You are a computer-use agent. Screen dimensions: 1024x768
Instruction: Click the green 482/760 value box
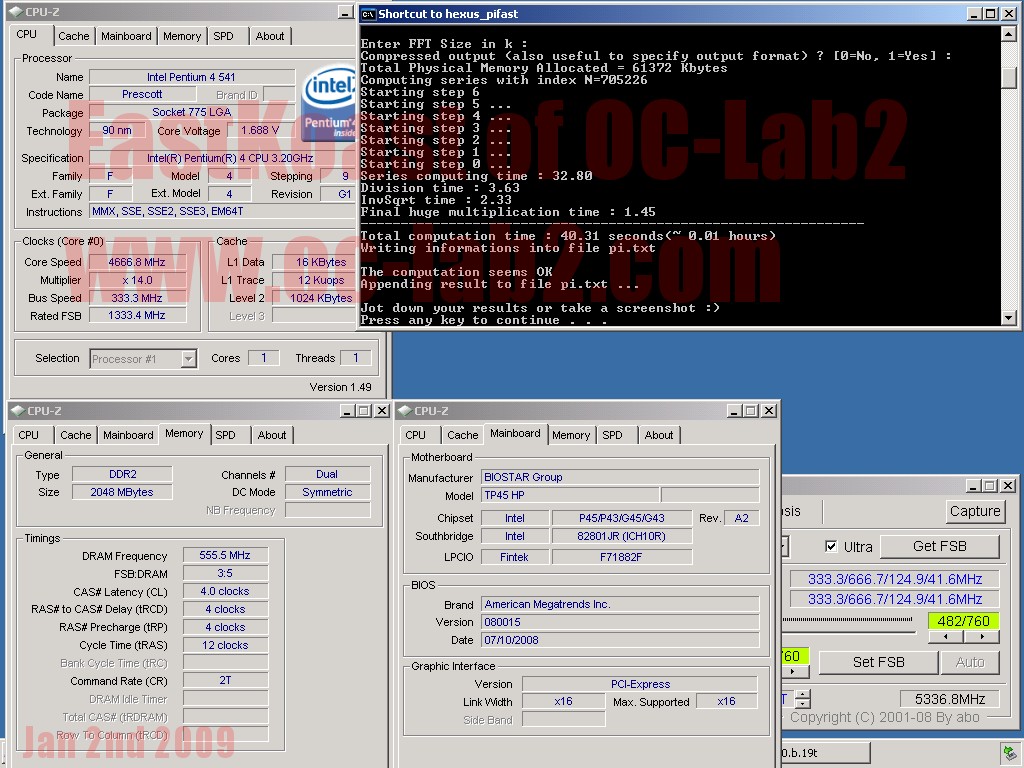(963, 621)
